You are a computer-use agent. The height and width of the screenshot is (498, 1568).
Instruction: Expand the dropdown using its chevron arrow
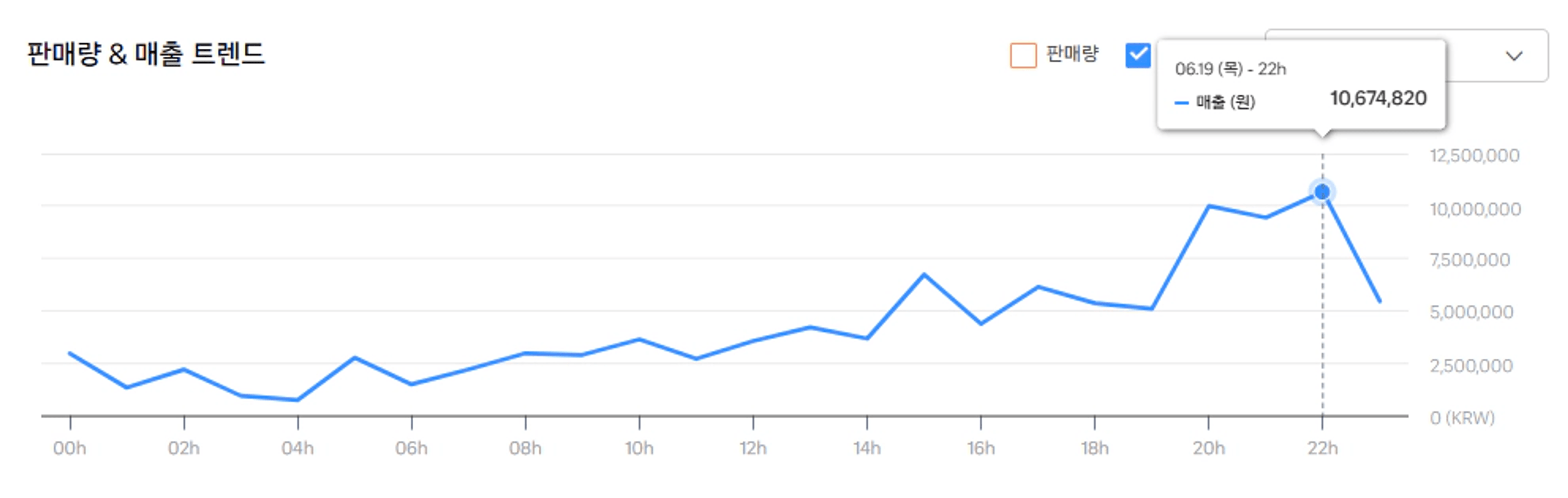1514,56
